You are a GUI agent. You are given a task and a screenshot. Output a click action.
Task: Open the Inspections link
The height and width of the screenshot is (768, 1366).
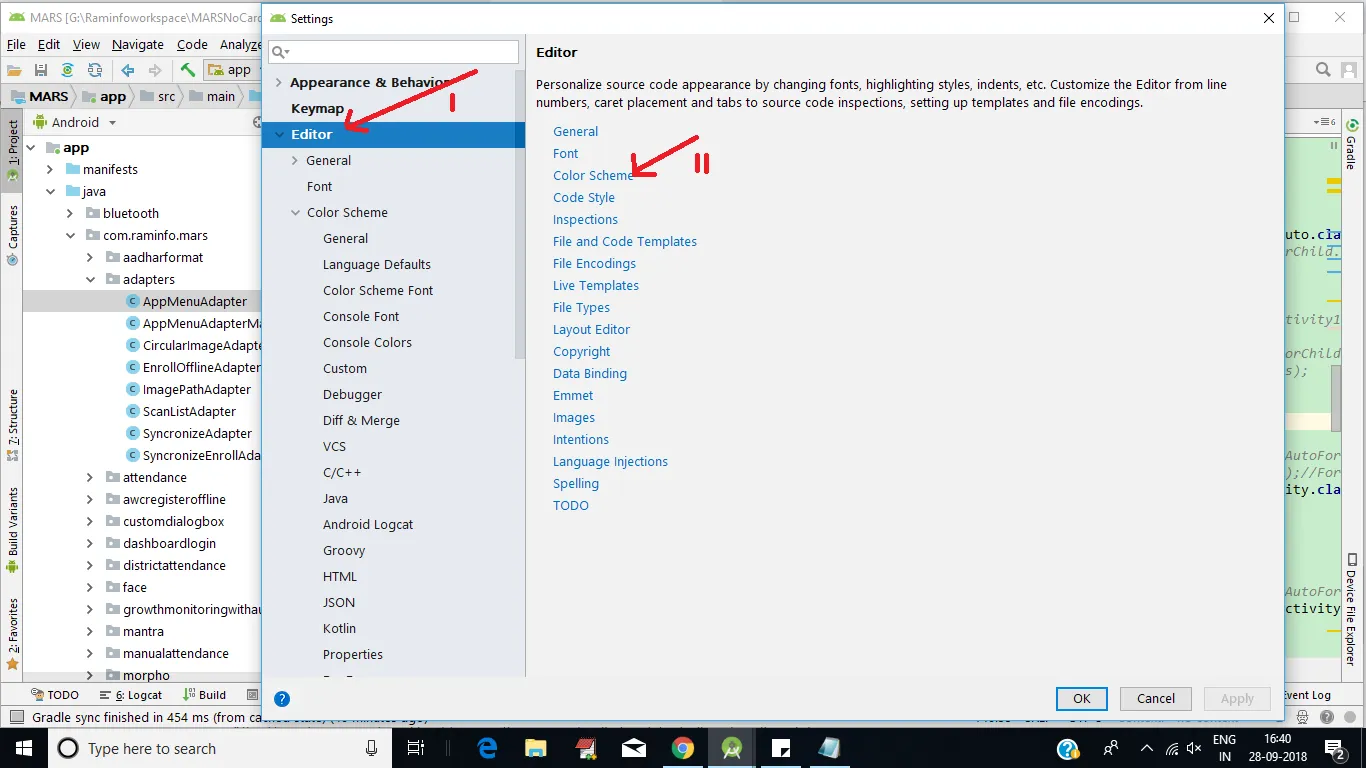585,219
